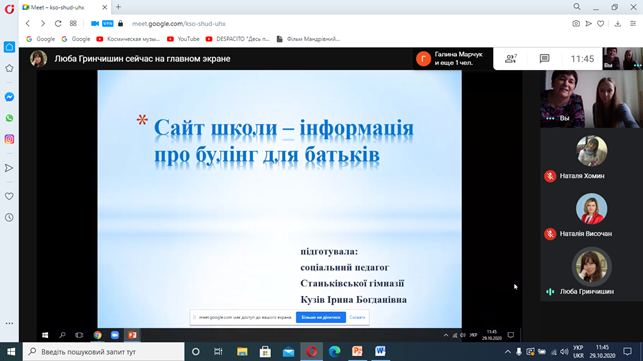The width and height of the screenshot is (643, 361).
Task: Click muted mic icon beside Наталя Хомин
Action: [550, 176]
